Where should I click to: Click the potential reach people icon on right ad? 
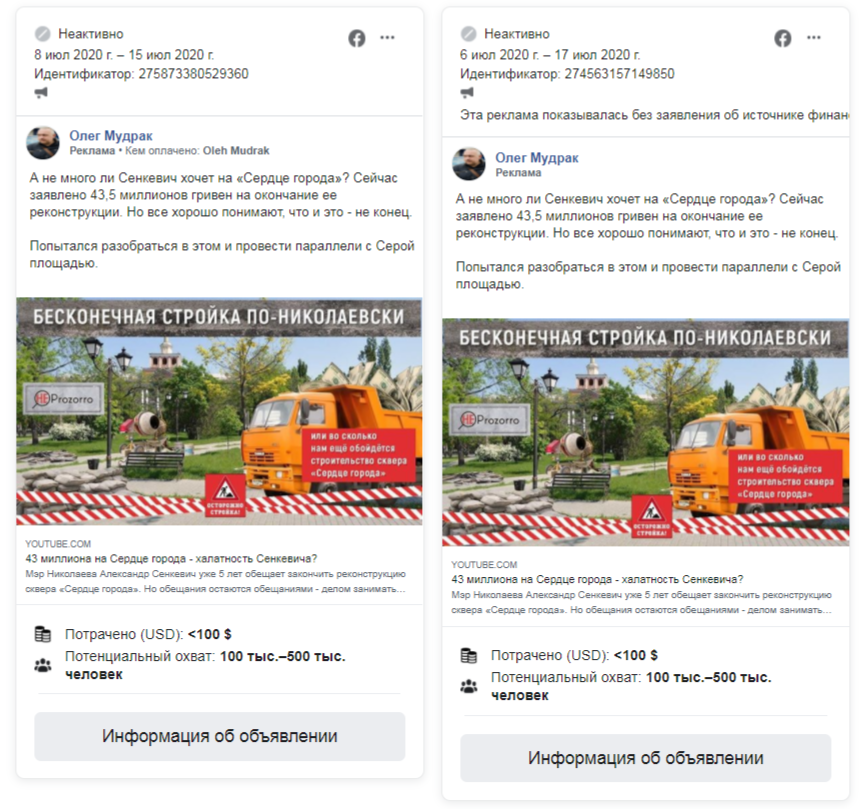click(x=468, y=686)
